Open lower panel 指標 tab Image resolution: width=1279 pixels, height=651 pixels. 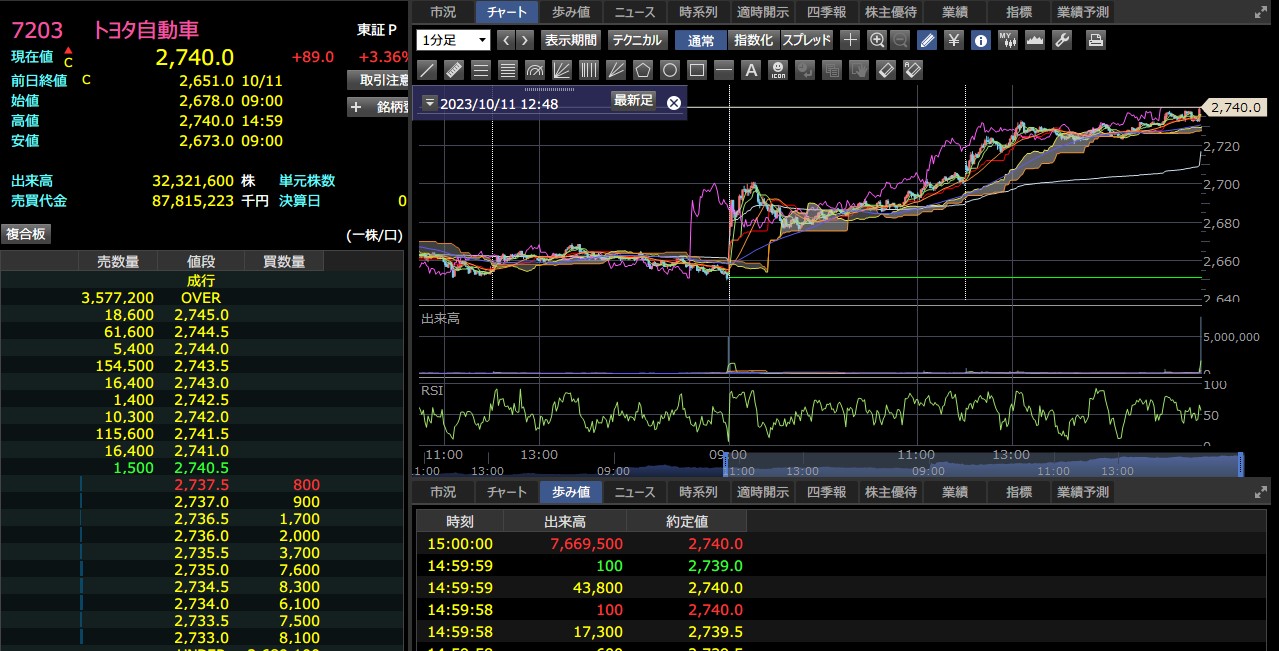[1019, 492]
